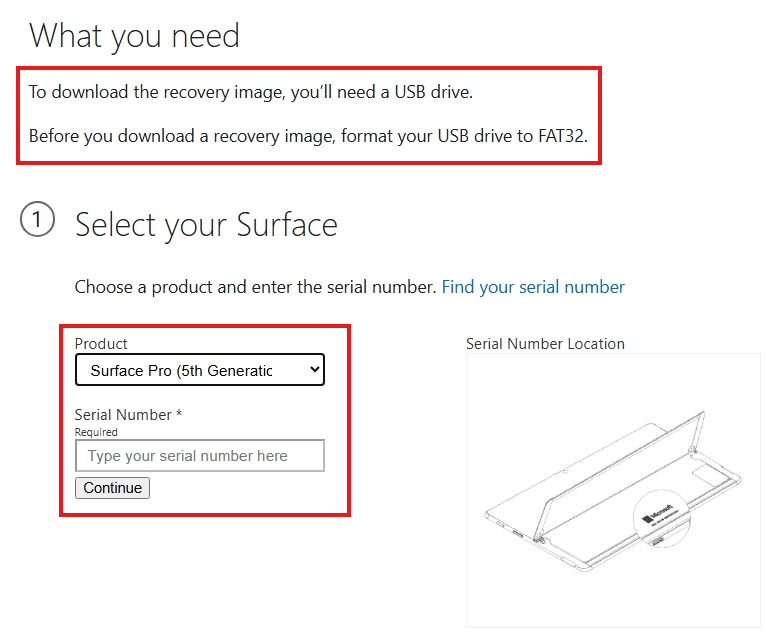This screenshot has width=766, height=638.
Task: Click the tablet edge ports in illustration
Action: [511, 530]
